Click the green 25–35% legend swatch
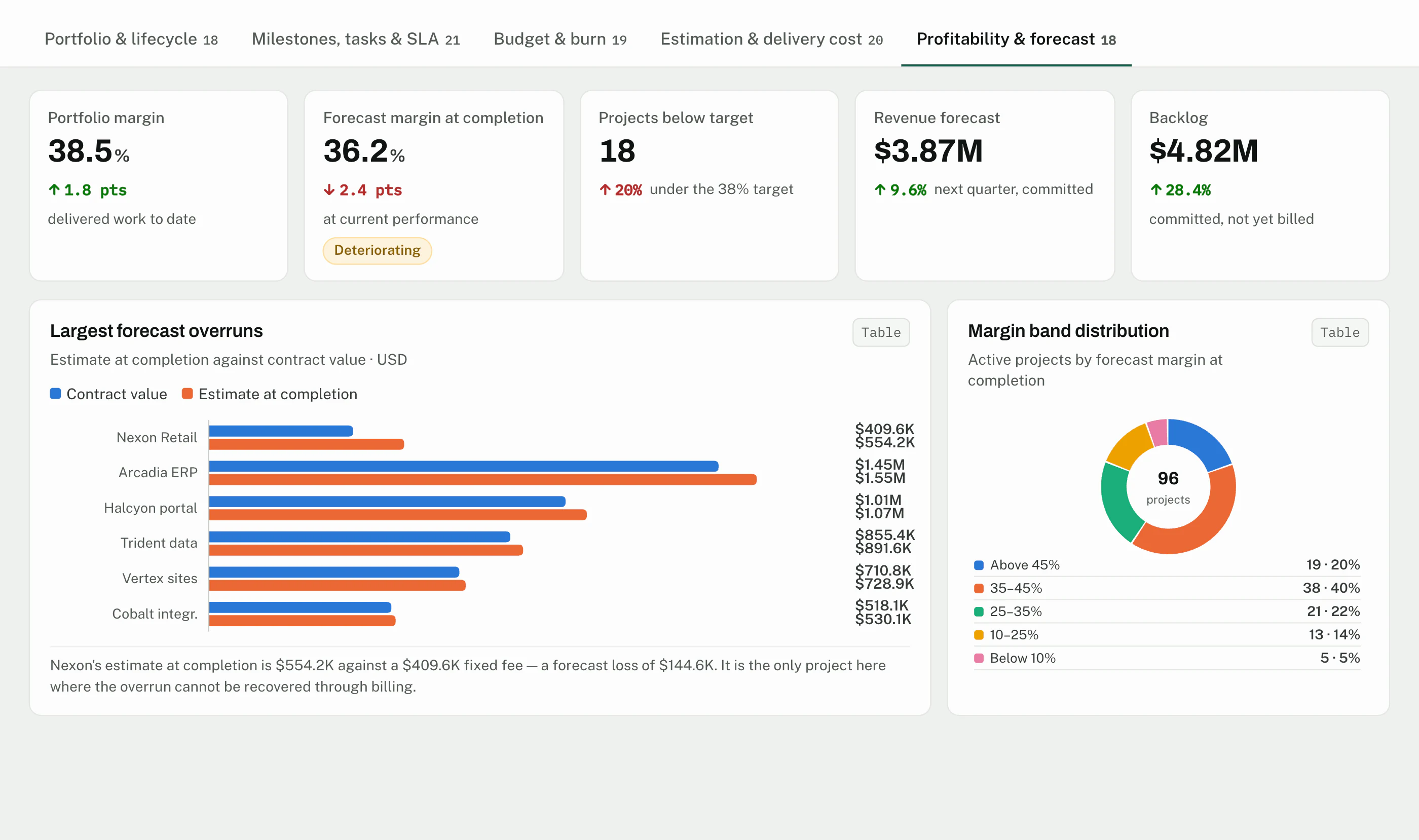Viewport: 1419px width, 840px height. (x=979, y=612)
